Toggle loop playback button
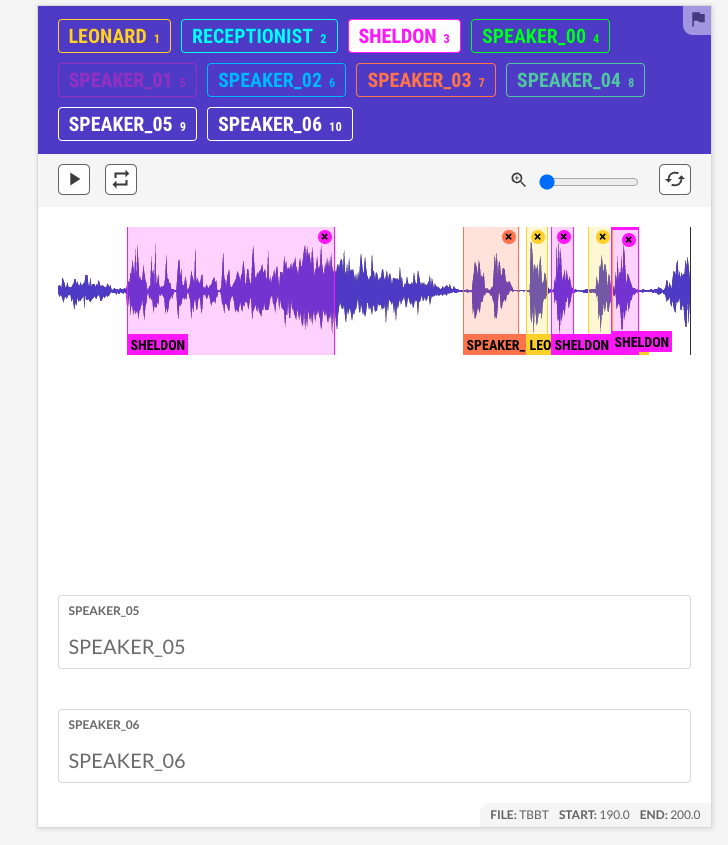Screen dimensions: 728x845 pyautogui.click(x=121, y=179)
